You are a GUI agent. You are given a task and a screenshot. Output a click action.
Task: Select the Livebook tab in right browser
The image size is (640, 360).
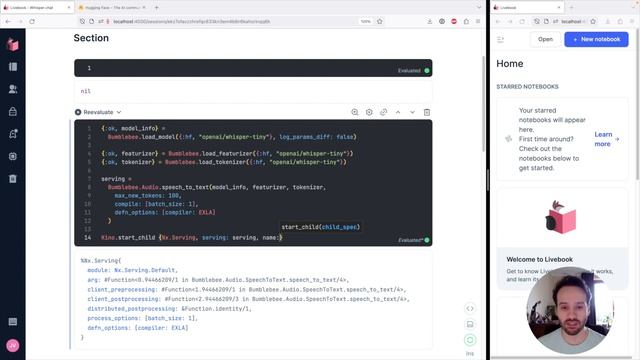(x=527, y=7)
